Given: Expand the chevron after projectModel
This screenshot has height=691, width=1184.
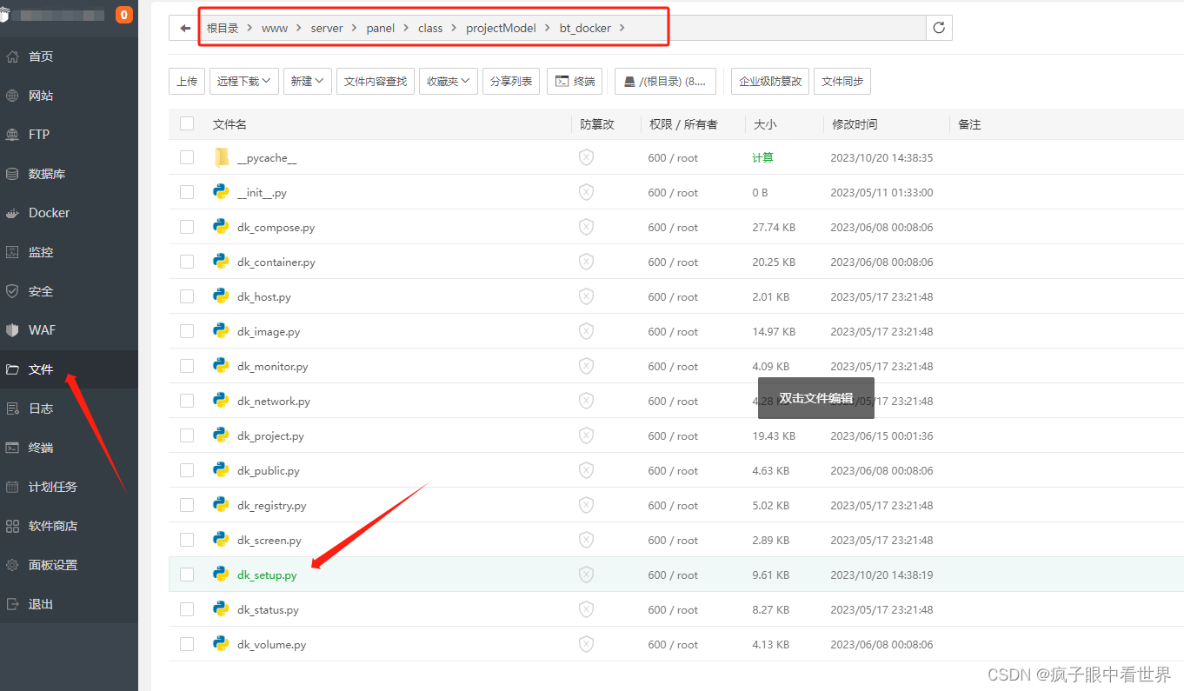Looking at the screenshot, I should (x=547, y=28).
